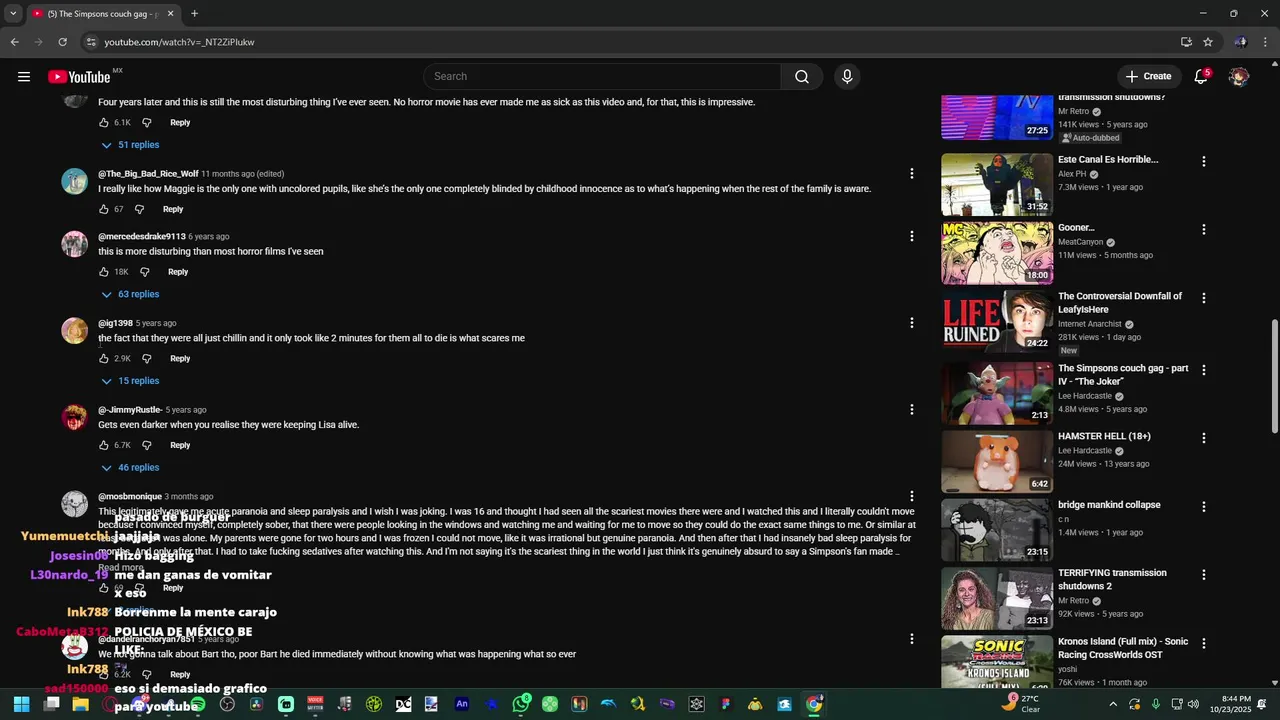Open options for Controversial Downfall of LeafyIsHere
1280x720 pixels.
[1204, 298]
